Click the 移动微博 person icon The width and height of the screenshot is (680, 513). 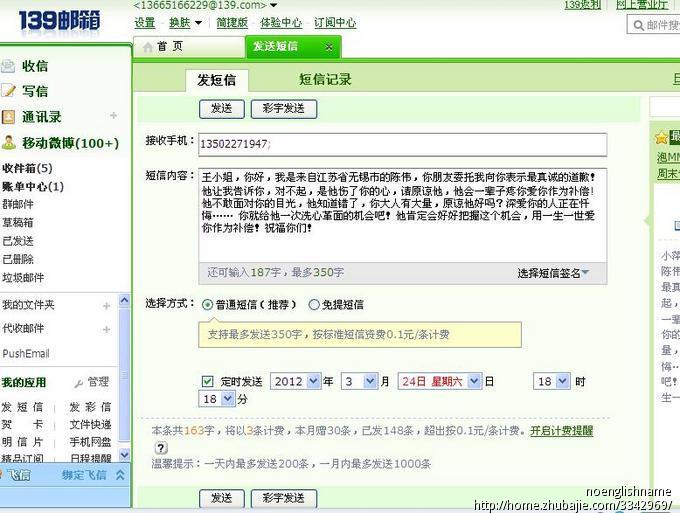[8, 142]
